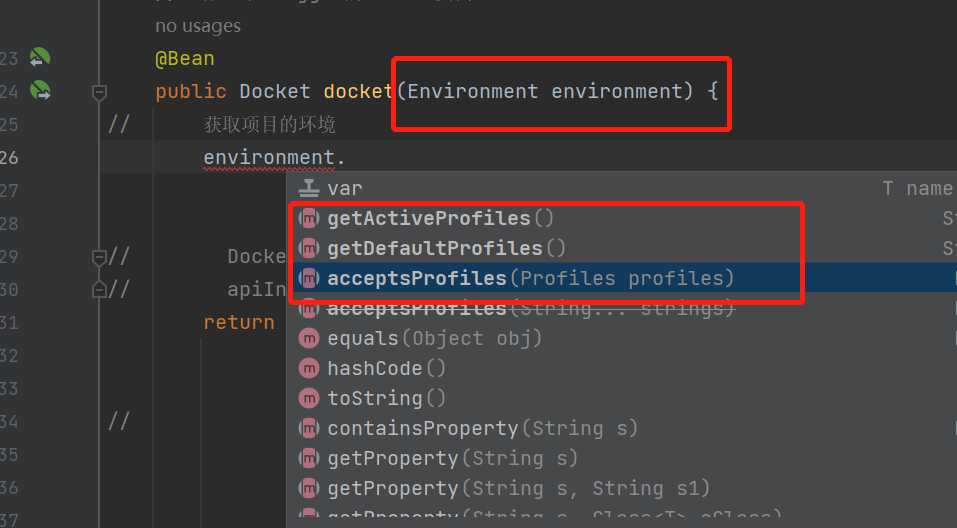
Task: Choose getActiveProfiles() from completion list
Action: tap(621, 218)
